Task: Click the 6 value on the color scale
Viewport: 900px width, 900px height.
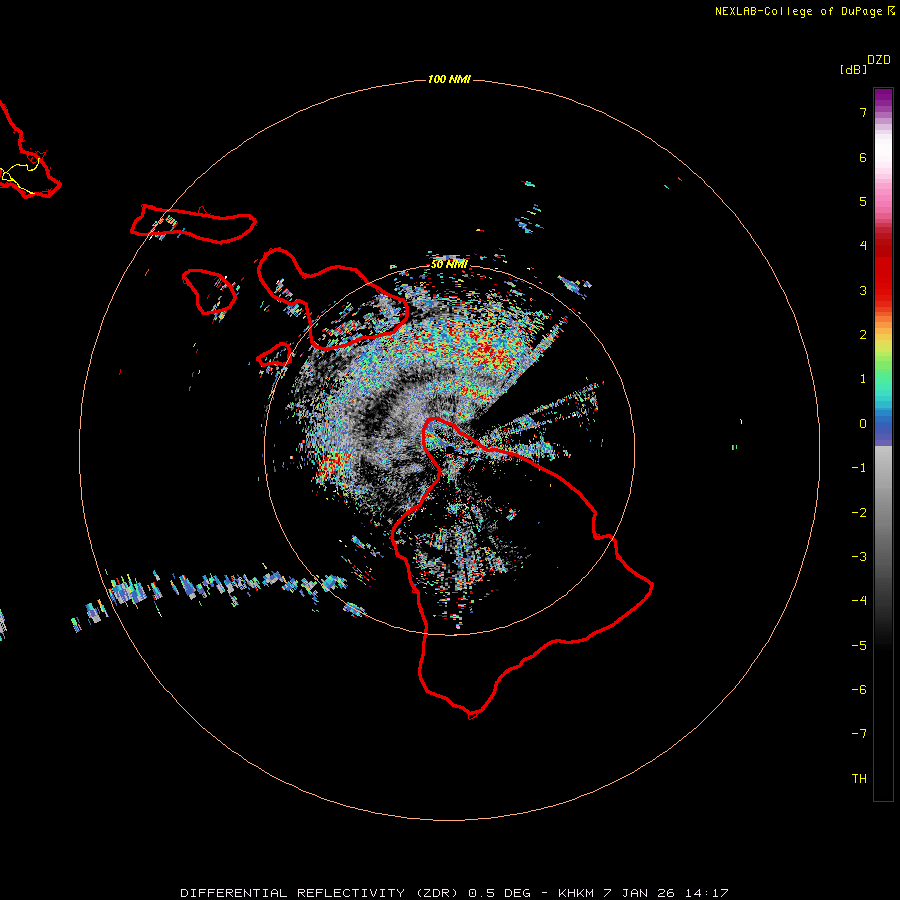Action: click(x=863, y=157)
